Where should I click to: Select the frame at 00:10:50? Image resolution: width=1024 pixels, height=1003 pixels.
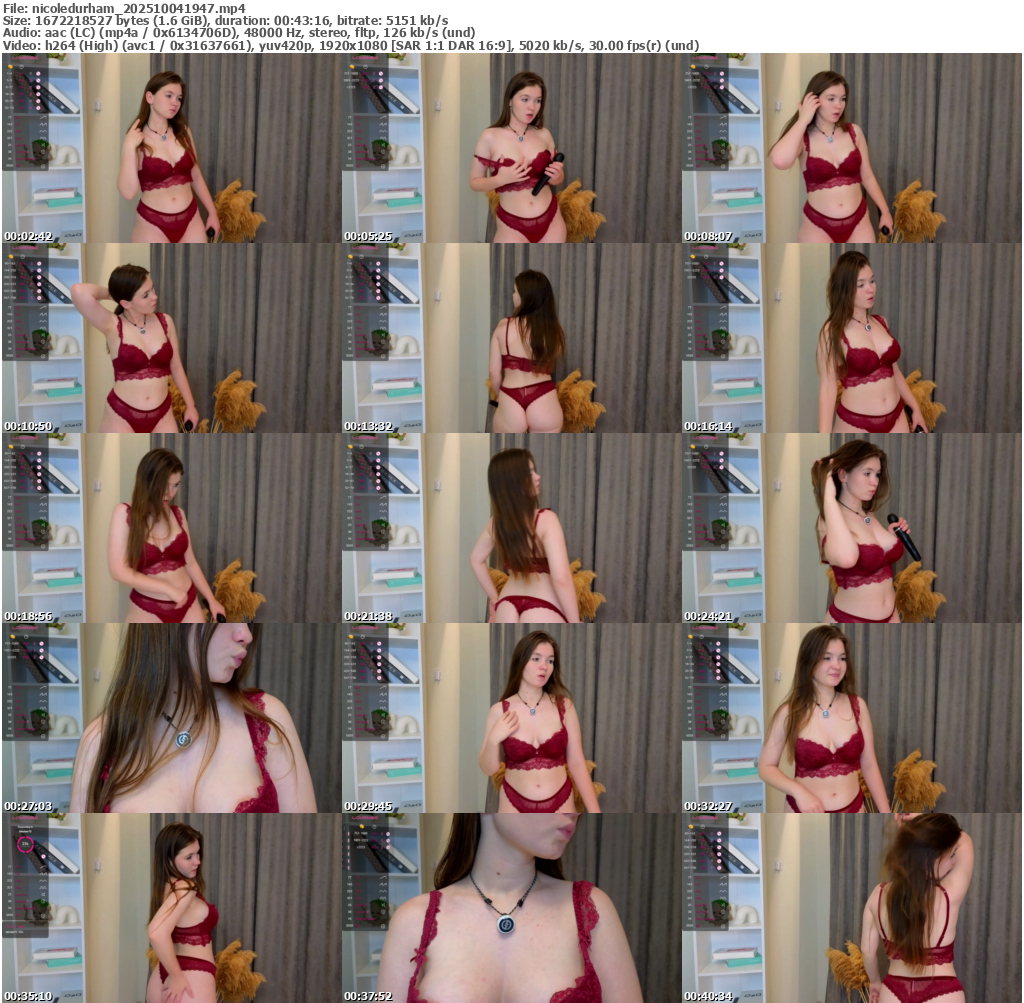coord(172,338)
